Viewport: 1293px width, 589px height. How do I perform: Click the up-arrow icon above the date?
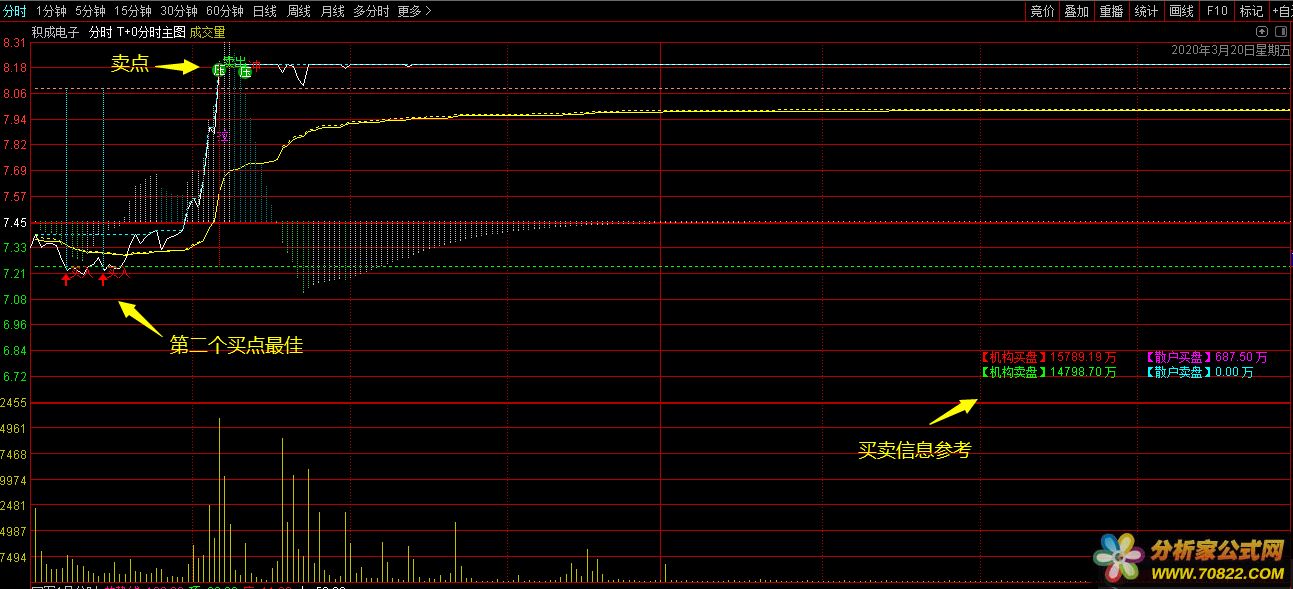coord(1260,32)
